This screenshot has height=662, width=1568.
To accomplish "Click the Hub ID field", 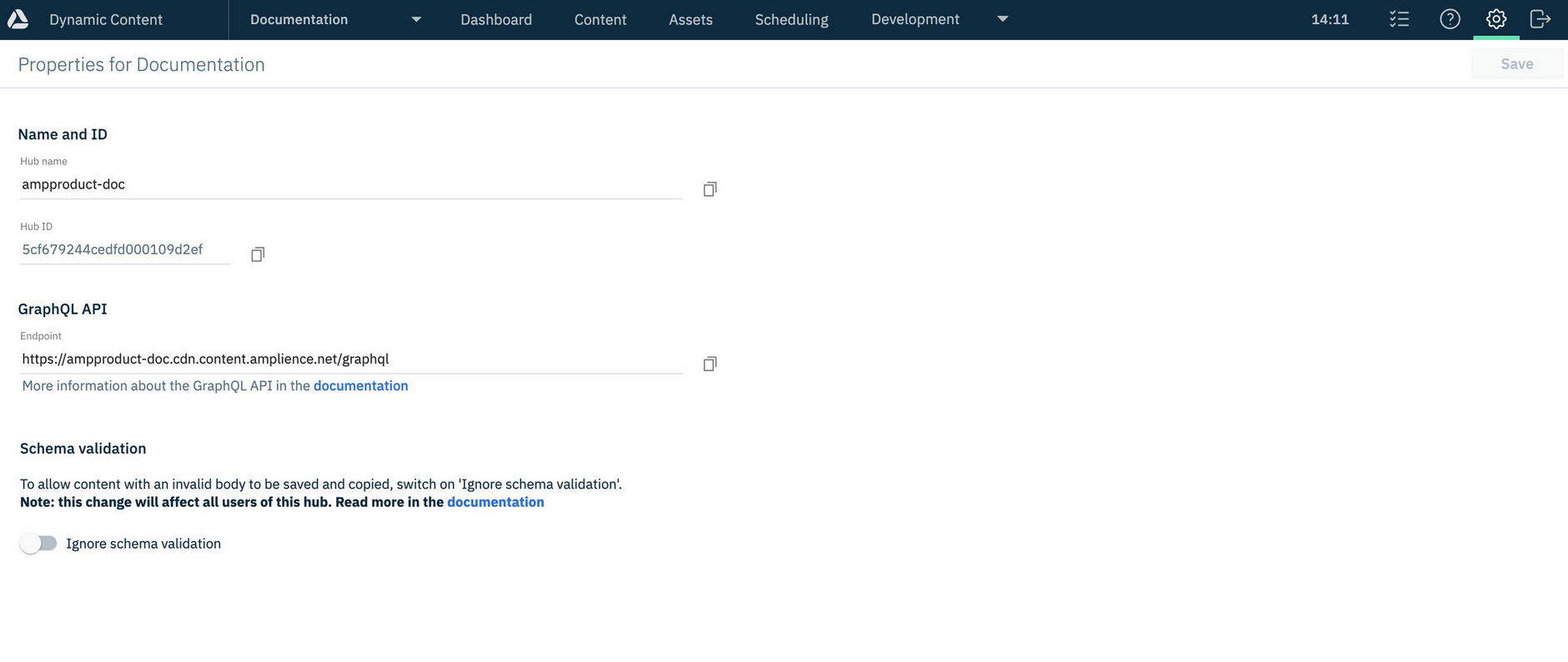I will 125,249.
